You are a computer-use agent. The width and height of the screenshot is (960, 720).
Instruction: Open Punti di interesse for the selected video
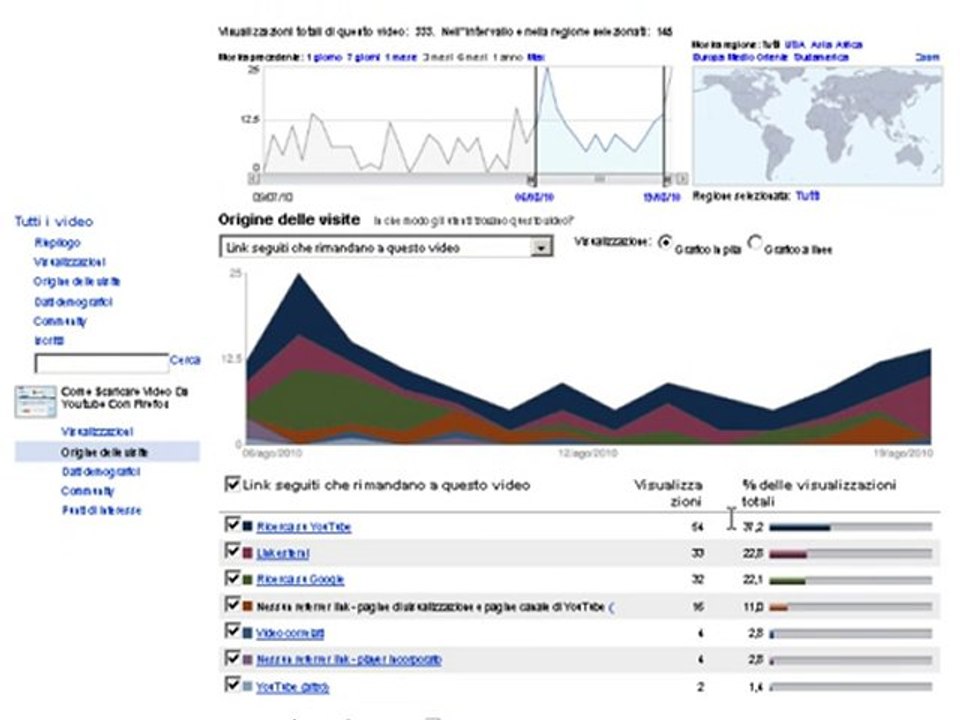[102, 510]
